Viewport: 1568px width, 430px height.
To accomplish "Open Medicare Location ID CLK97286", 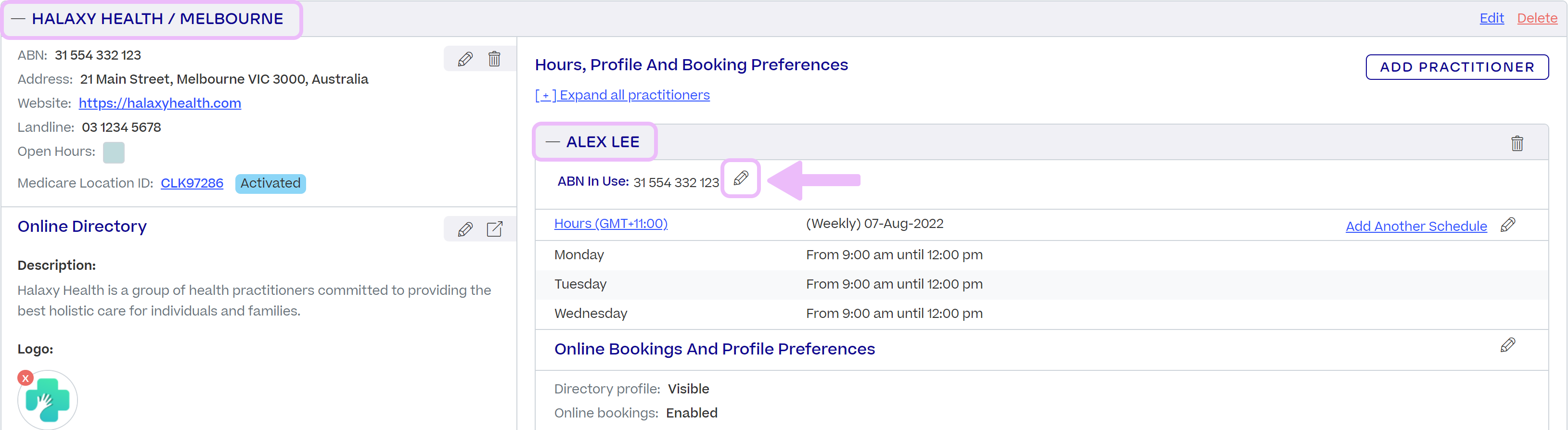I will tap(191, 183).
